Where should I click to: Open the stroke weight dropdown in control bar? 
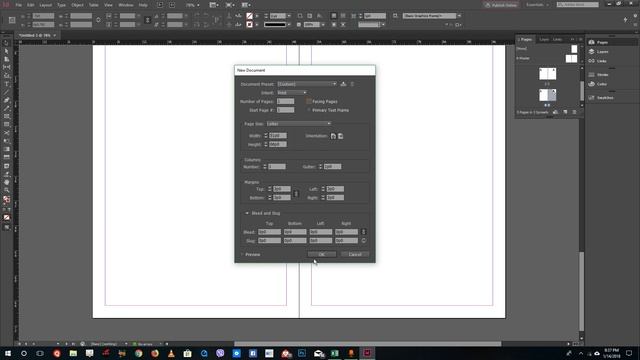click(x=289, y=16)
